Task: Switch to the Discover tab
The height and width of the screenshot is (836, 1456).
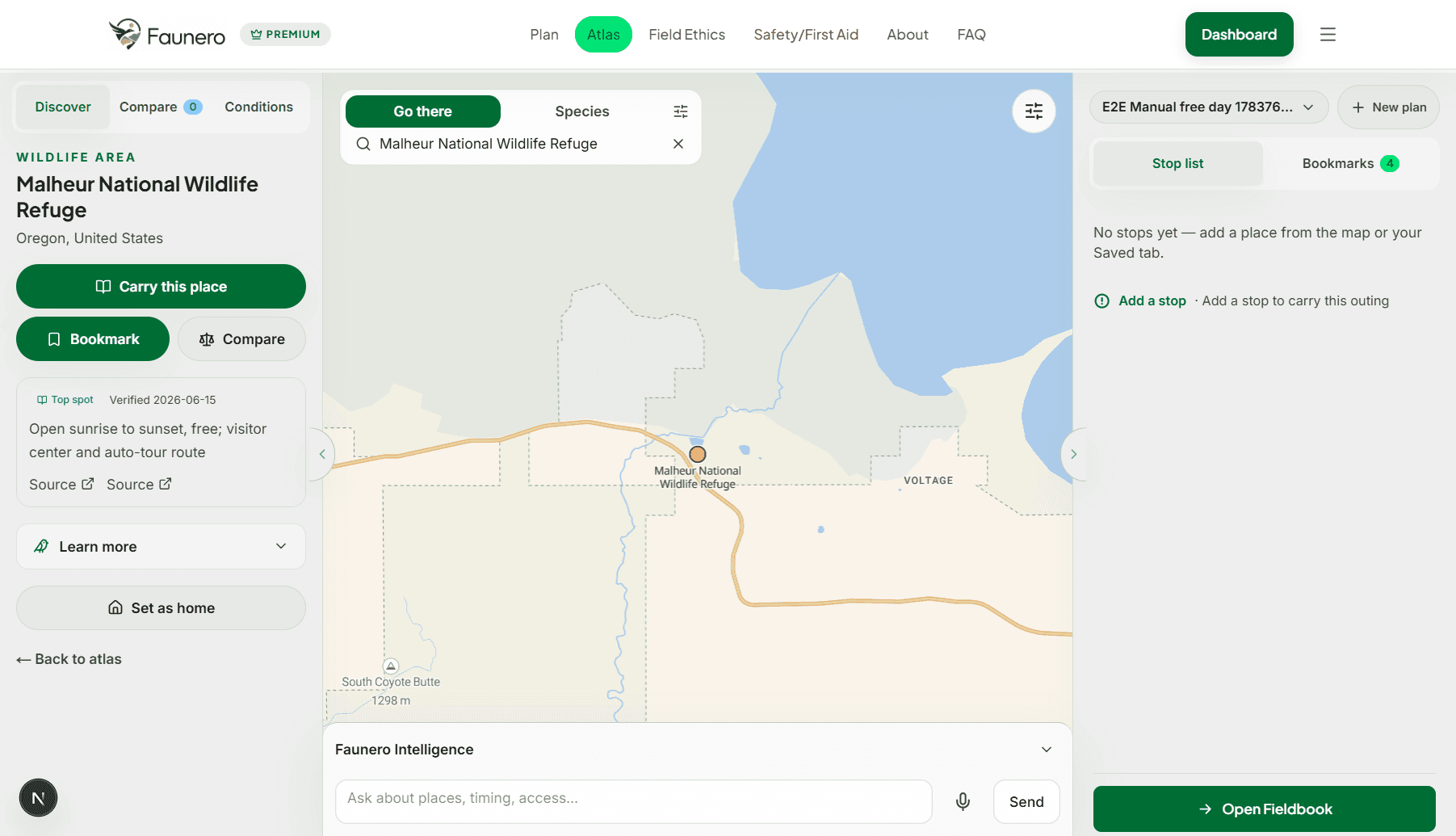Action: (63, 107)
